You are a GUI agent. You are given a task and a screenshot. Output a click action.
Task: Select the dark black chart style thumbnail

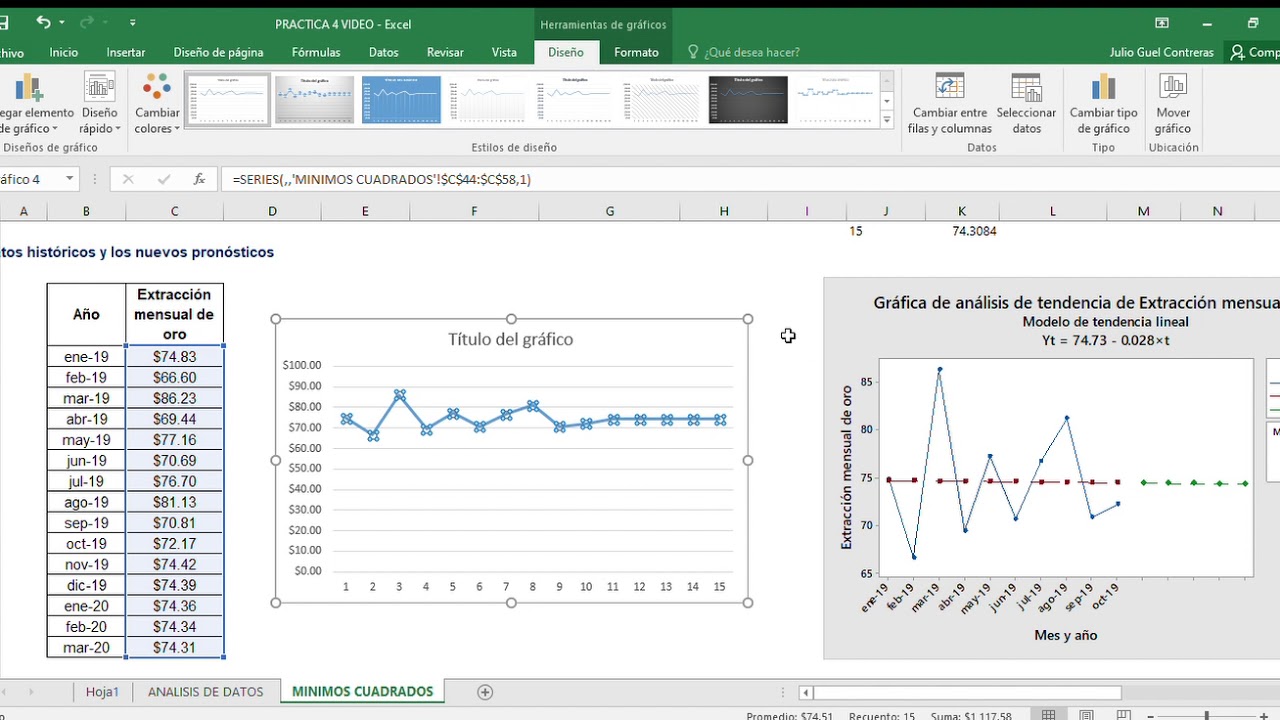[x=748, y=99]
